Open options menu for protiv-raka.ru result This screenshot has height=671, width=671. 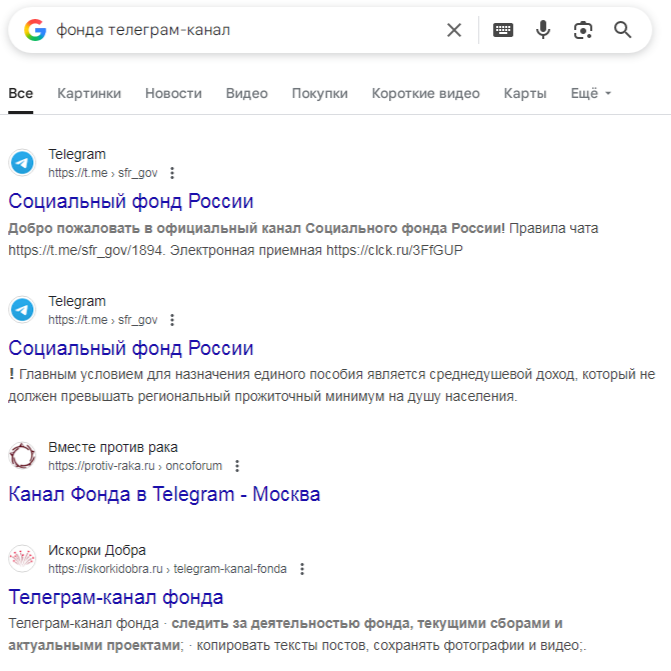(x=237, y=466)
